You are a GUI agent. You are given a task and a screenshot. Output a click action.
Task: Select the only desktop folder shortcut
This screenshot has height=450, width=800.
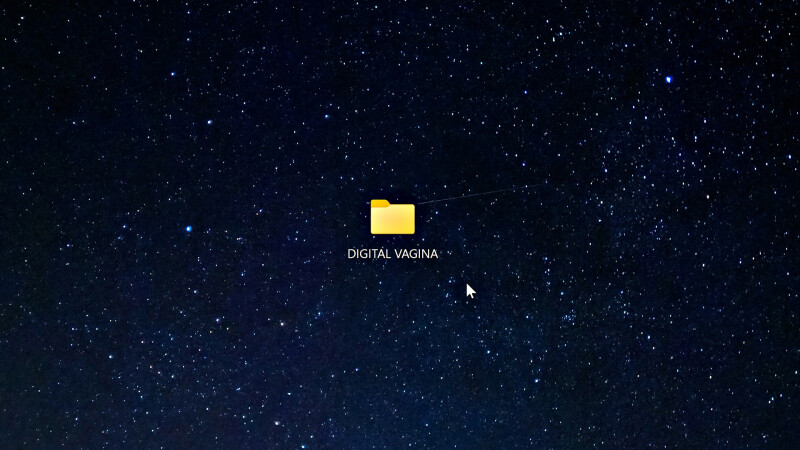click(392, 217)
